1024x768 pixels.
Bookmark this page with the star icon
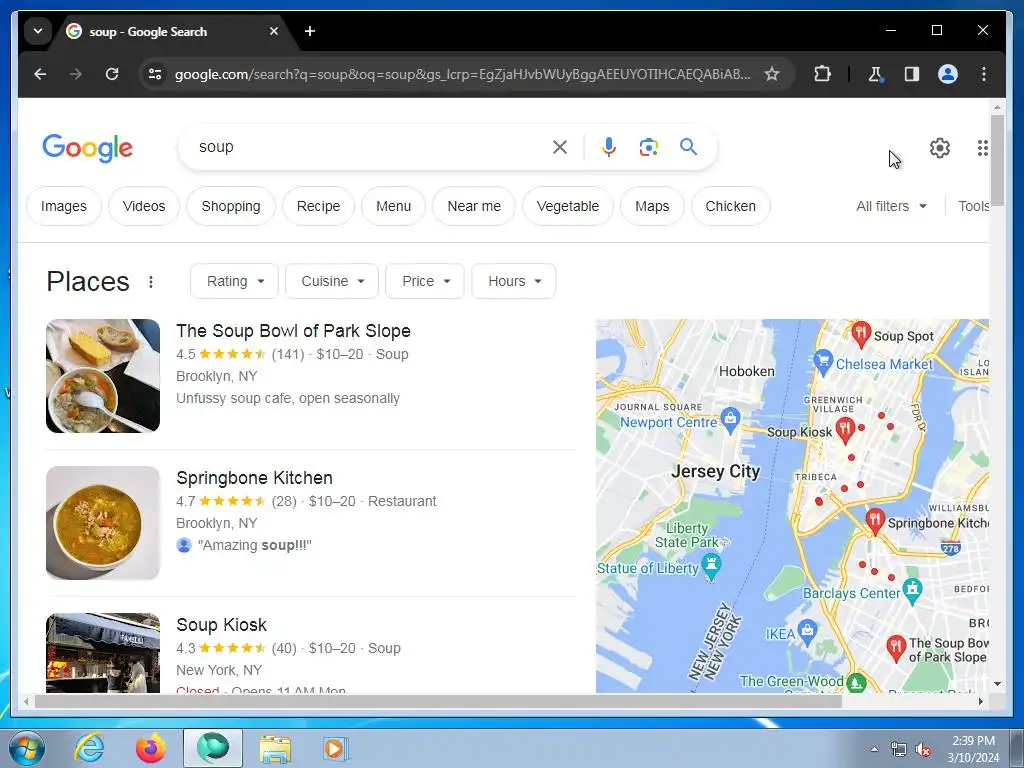point(772,74)
